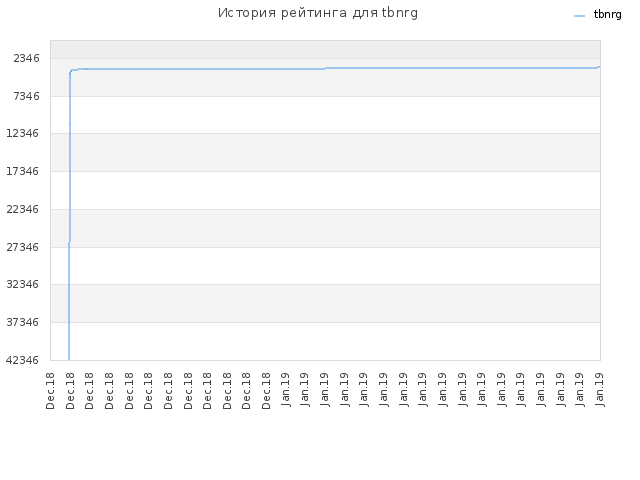Click the line's top-left corner bend
Viewport: 640px width, 480px height.
click(71, 71)
